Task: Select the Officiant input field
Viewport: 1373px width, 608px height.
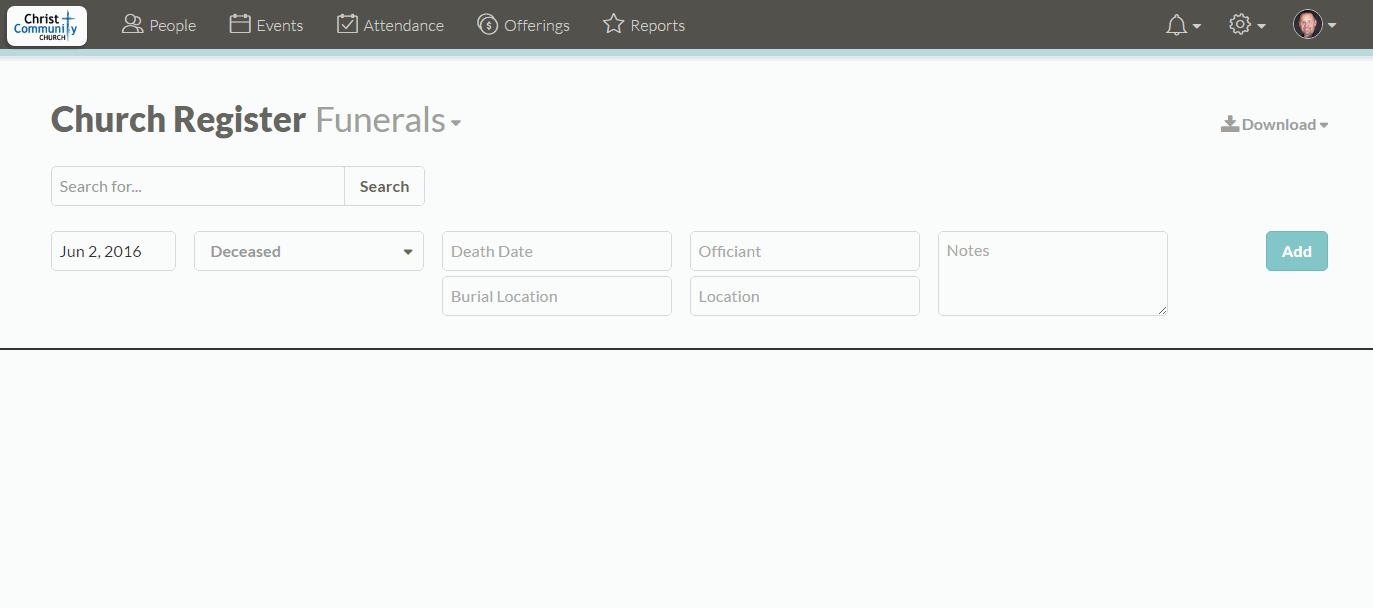Action: 804,252
